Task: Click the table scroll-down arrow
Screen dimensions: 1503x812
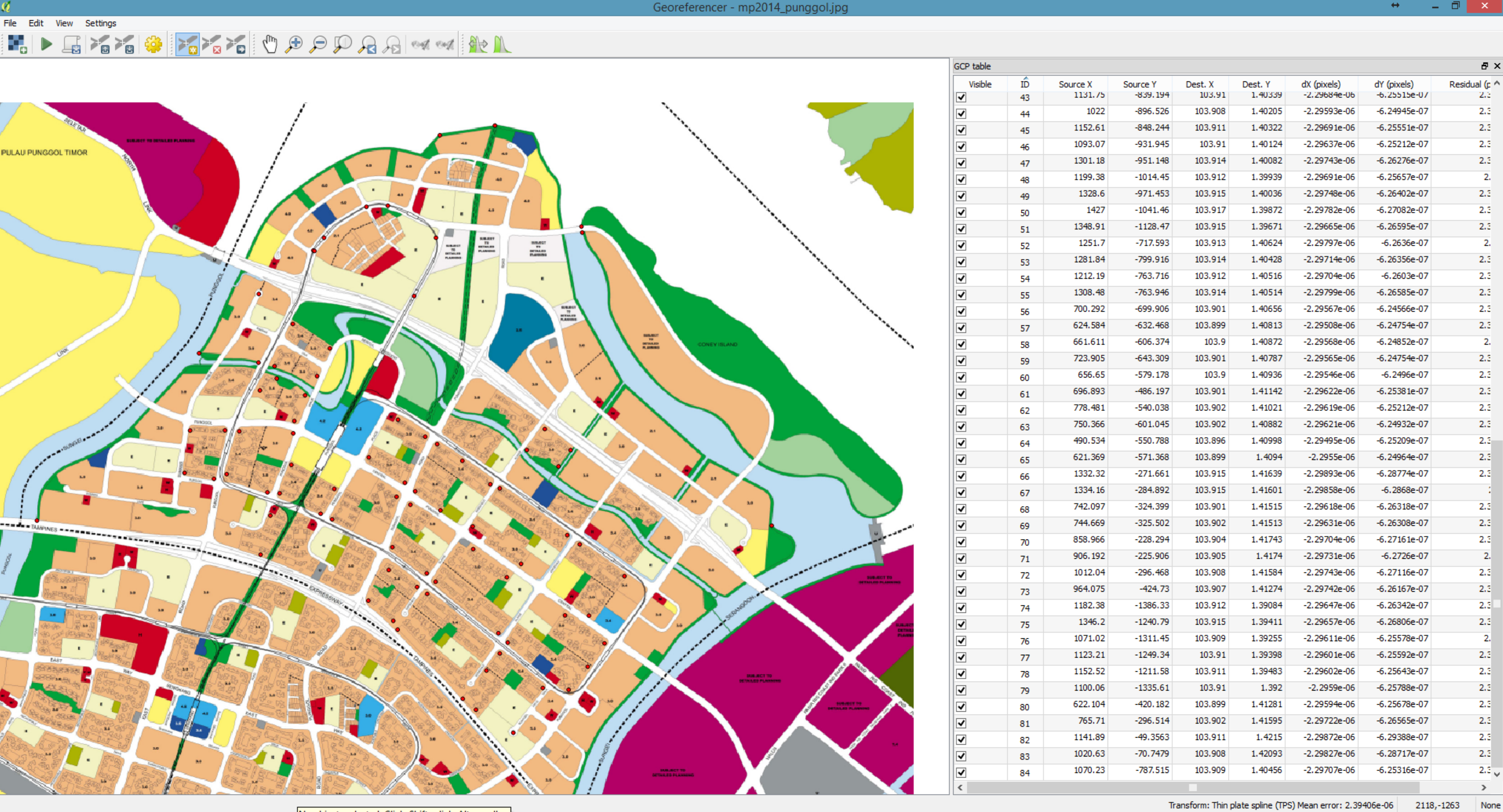Action: (x=1496, y=774)
